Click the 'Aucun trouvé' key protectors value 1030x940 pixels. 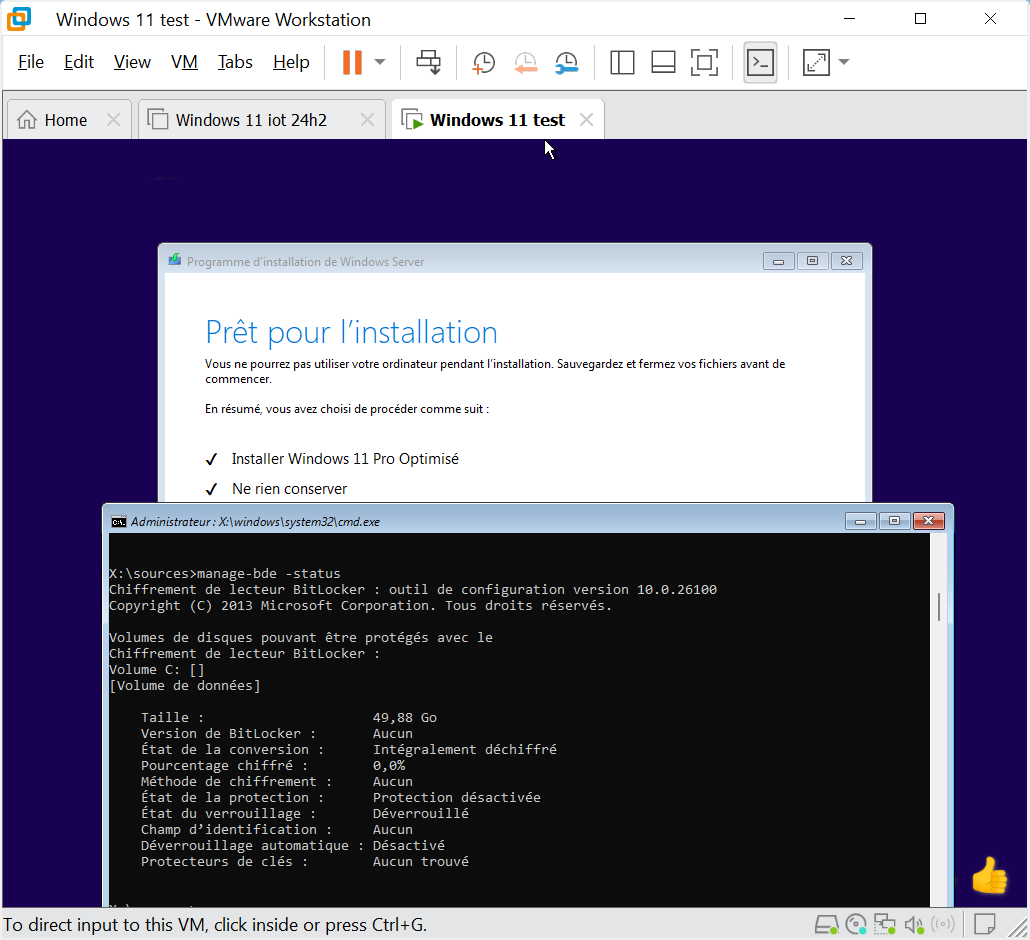click(x=420, y=861)
